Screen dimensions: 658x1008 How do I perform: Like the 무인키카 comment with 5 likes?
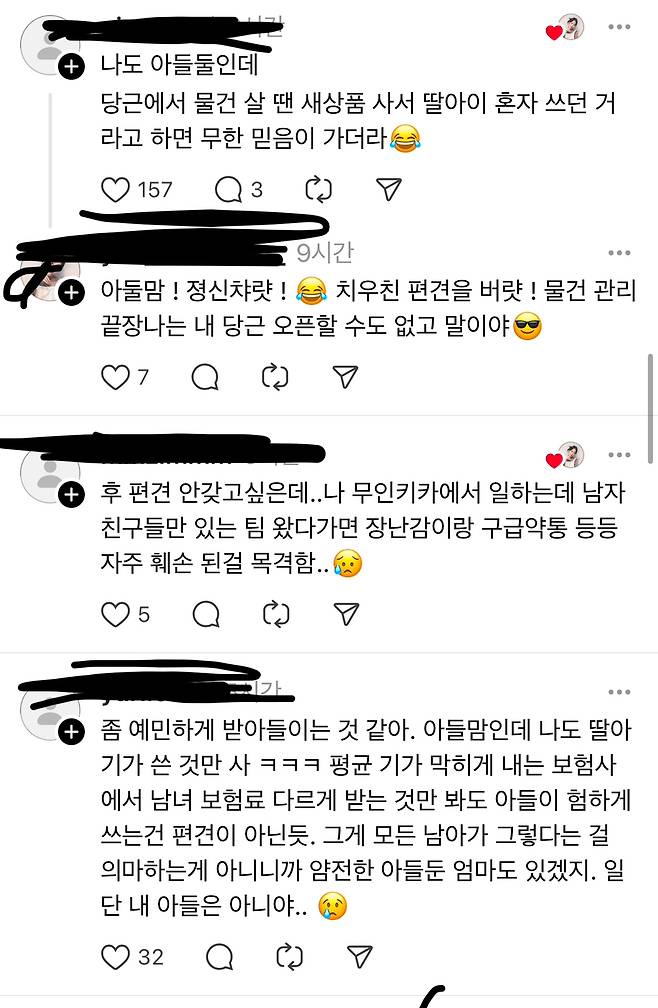tap(116, 614)
